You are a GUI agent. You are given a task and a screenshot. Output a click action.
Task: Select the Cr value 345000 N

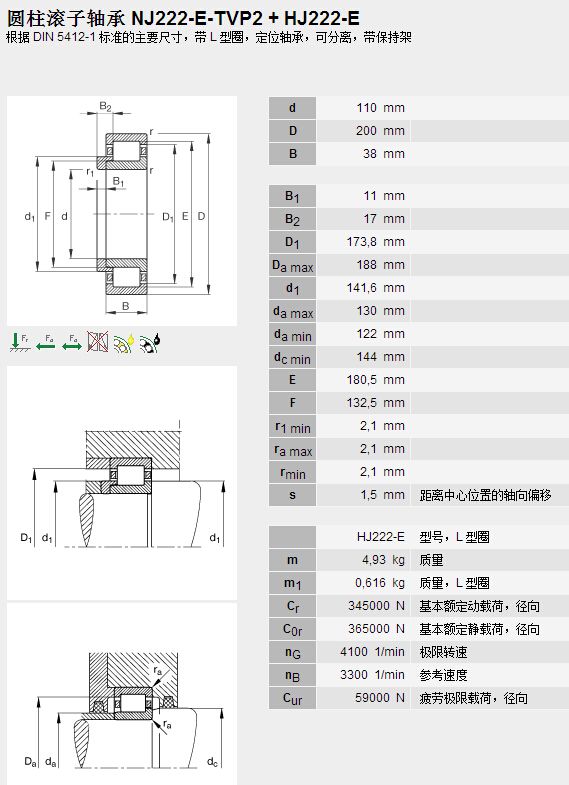coord(376,606)
